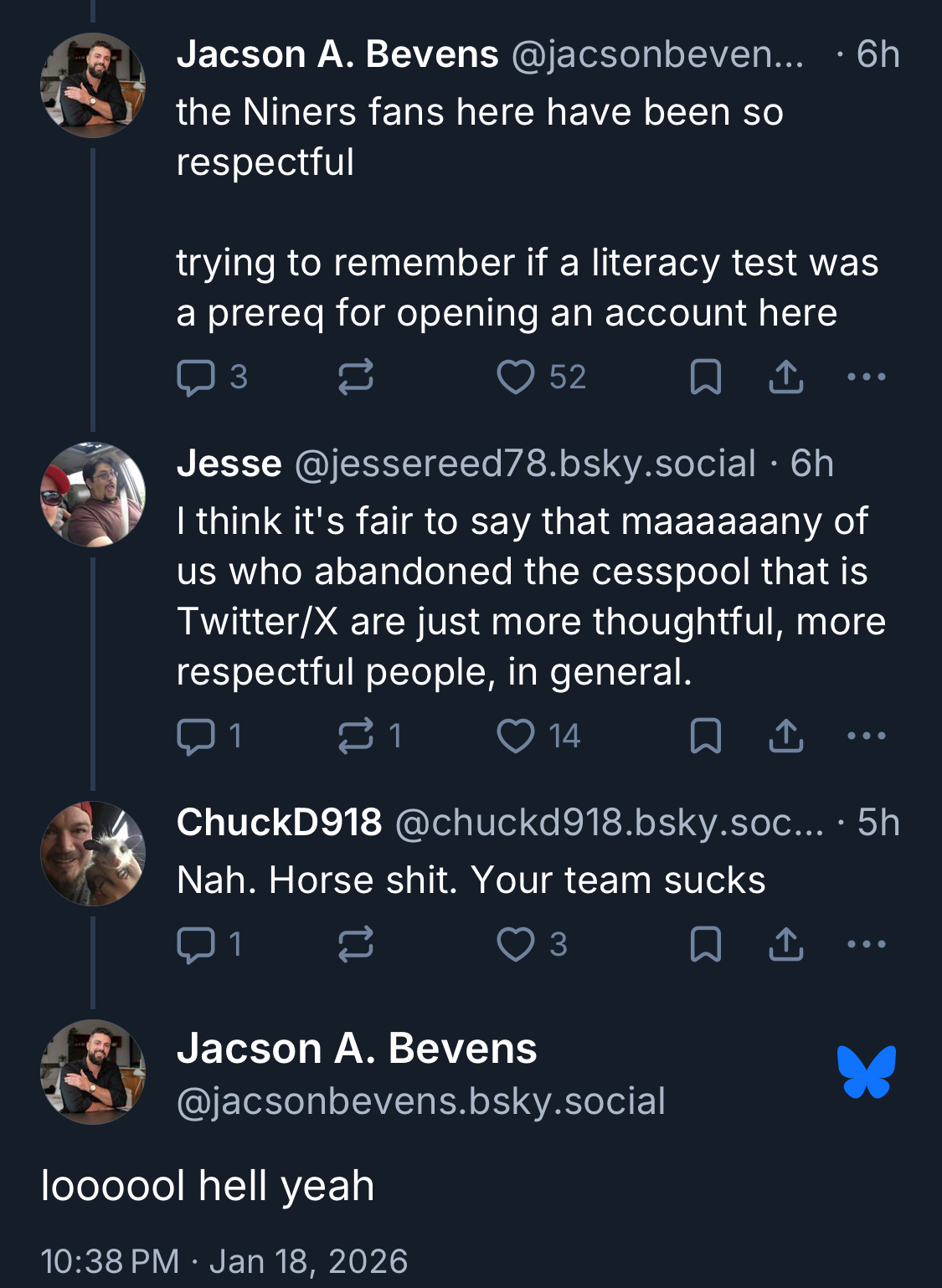Reply to ChuckD918's post
942x1288 pixels.
click(x=196, y=945)
